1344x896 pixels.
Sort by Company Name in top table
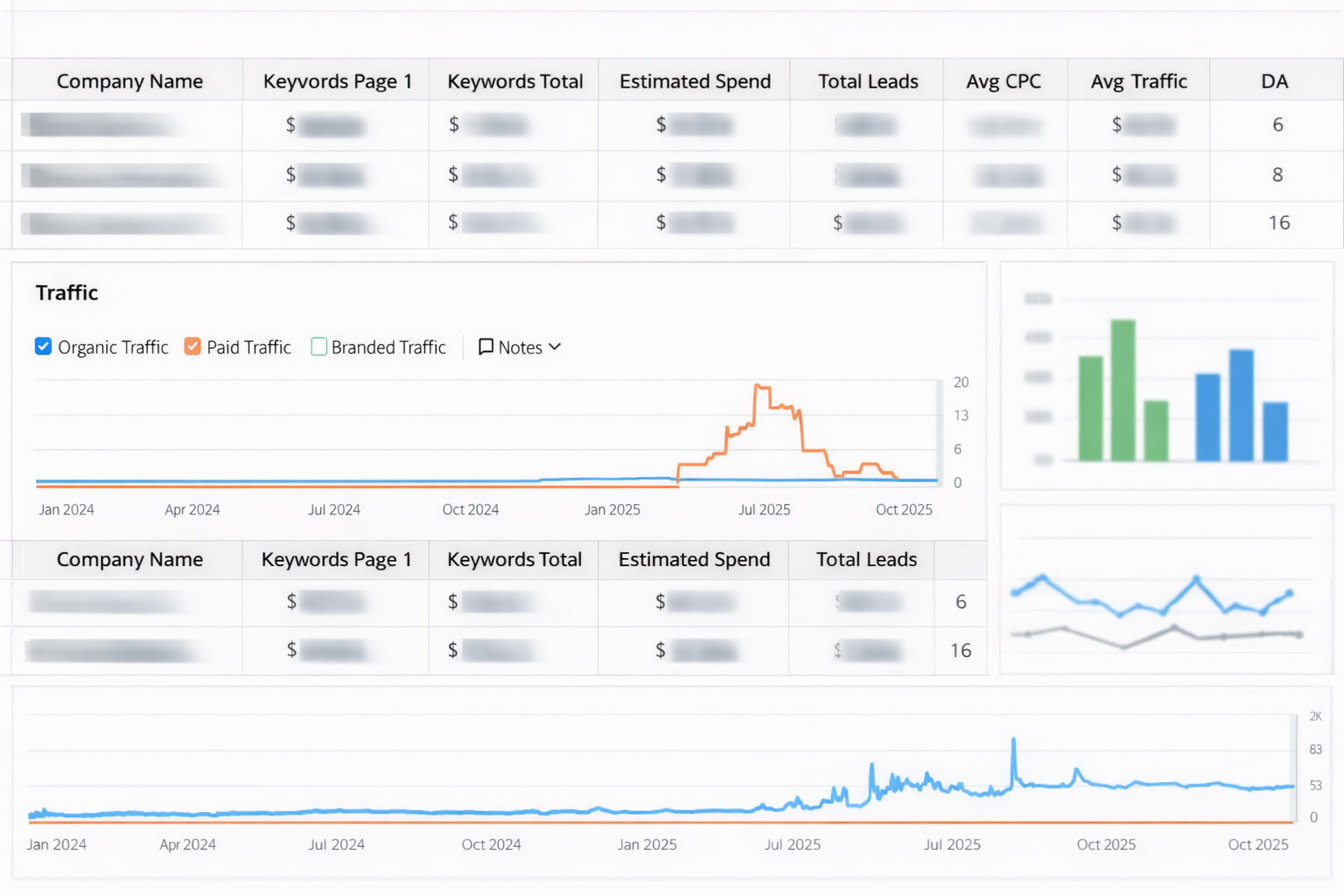(129, 81)
